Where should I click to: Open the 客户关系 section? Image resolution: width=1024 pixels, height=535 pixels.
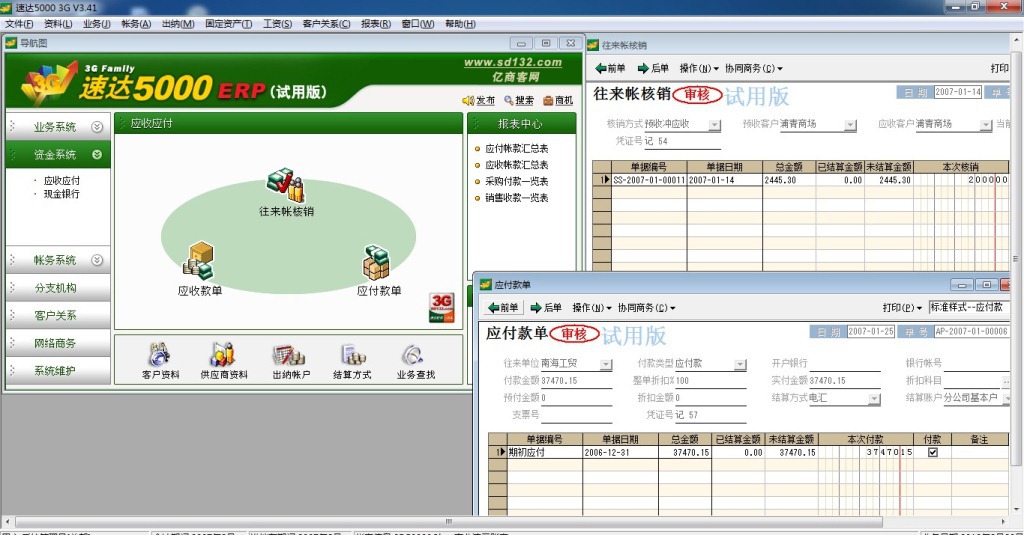click(x=58, y=316)
